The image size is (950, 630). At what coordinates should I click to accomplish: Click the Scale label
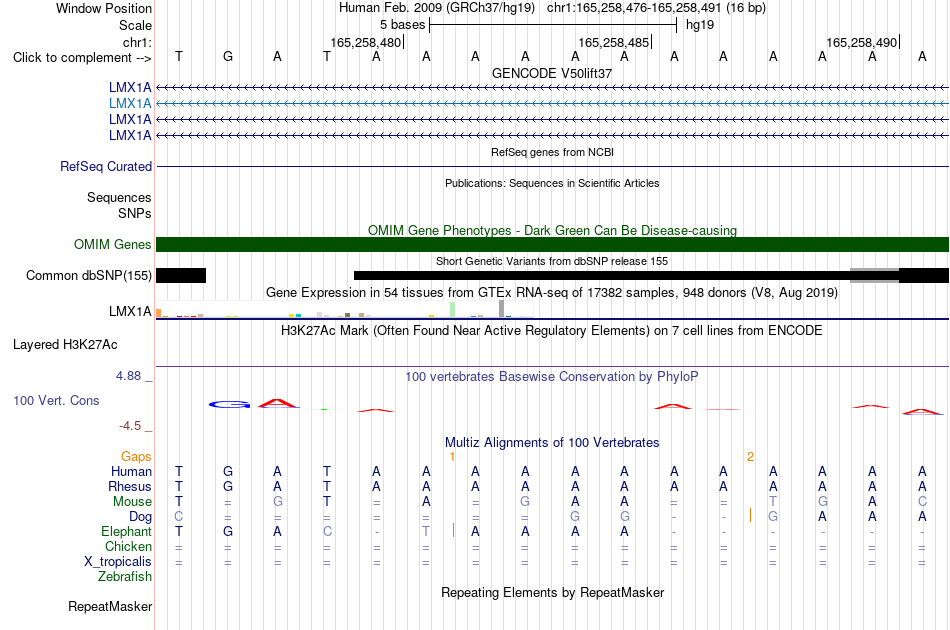(x=136, y=25)
